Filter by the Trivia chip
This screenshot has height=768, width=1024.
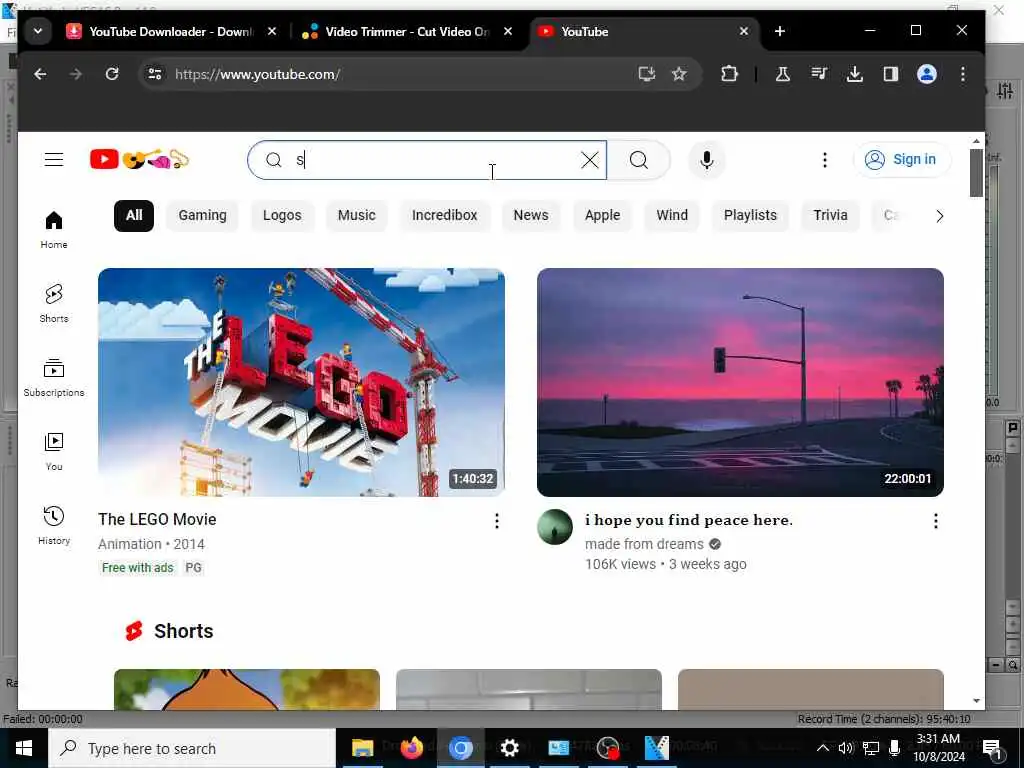point(831,216)
